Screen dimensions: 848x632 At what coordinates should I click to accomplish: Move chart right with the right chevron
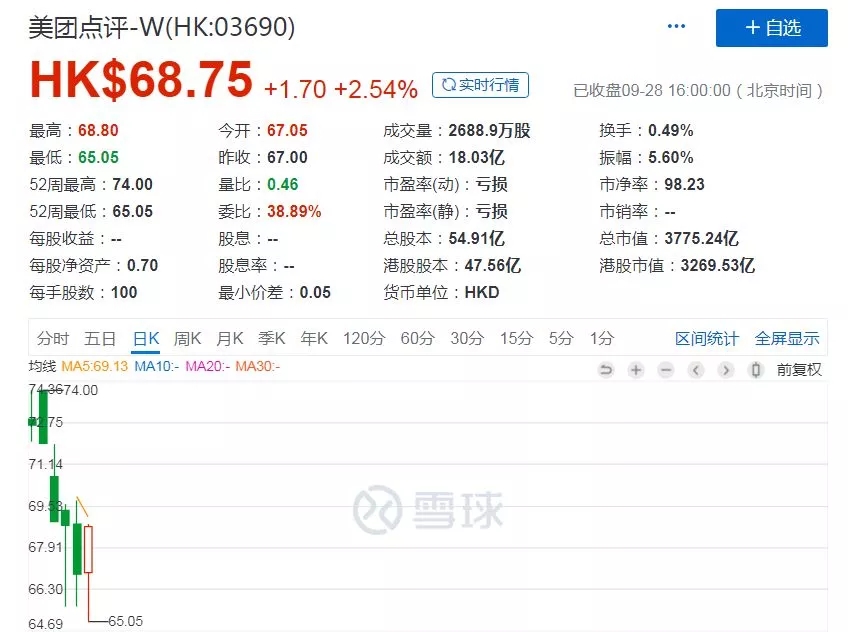click(726, 370)
